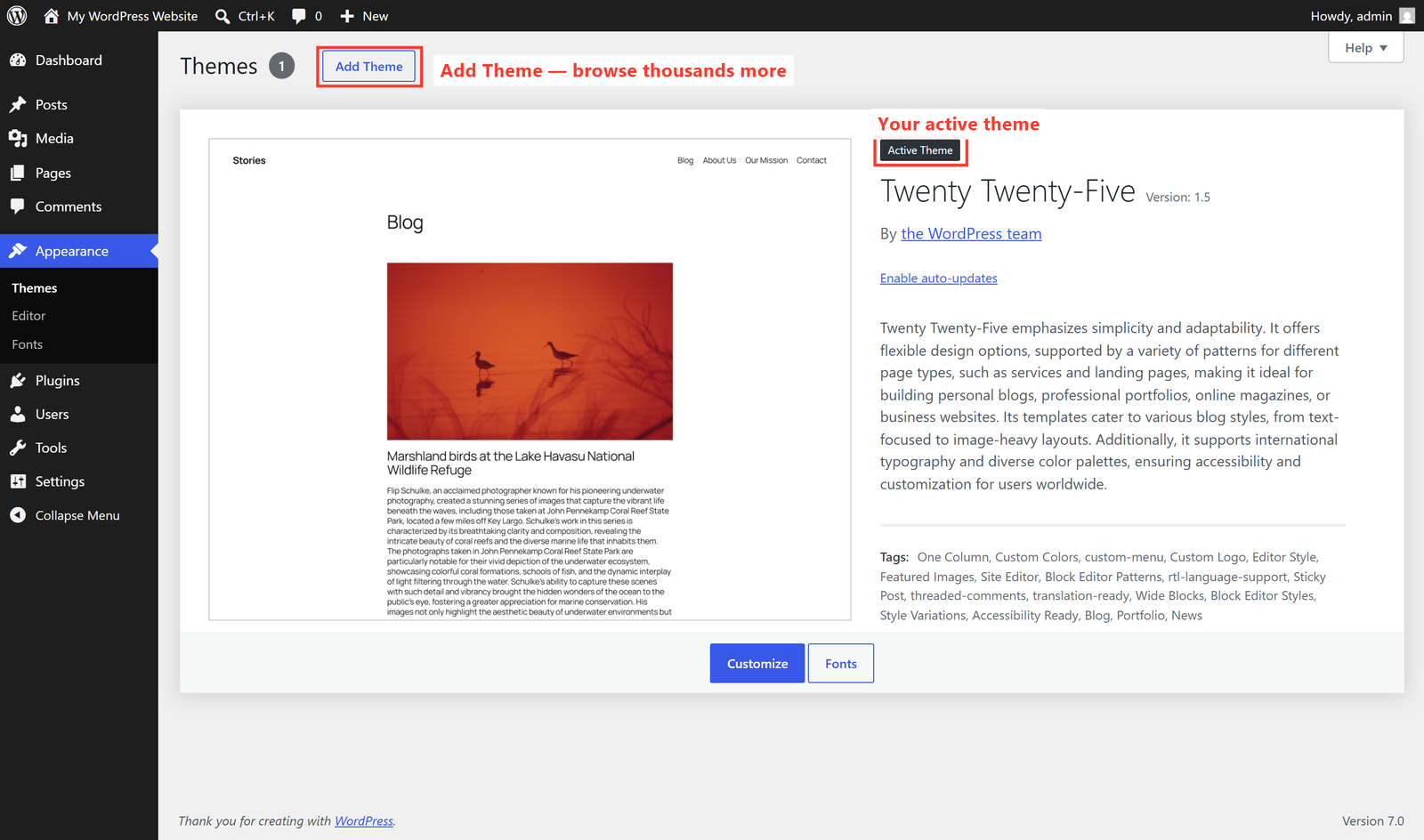This screenshot has width=1424, height=840.
Task: Open Fonts submenu item
Action: point(28,344)
